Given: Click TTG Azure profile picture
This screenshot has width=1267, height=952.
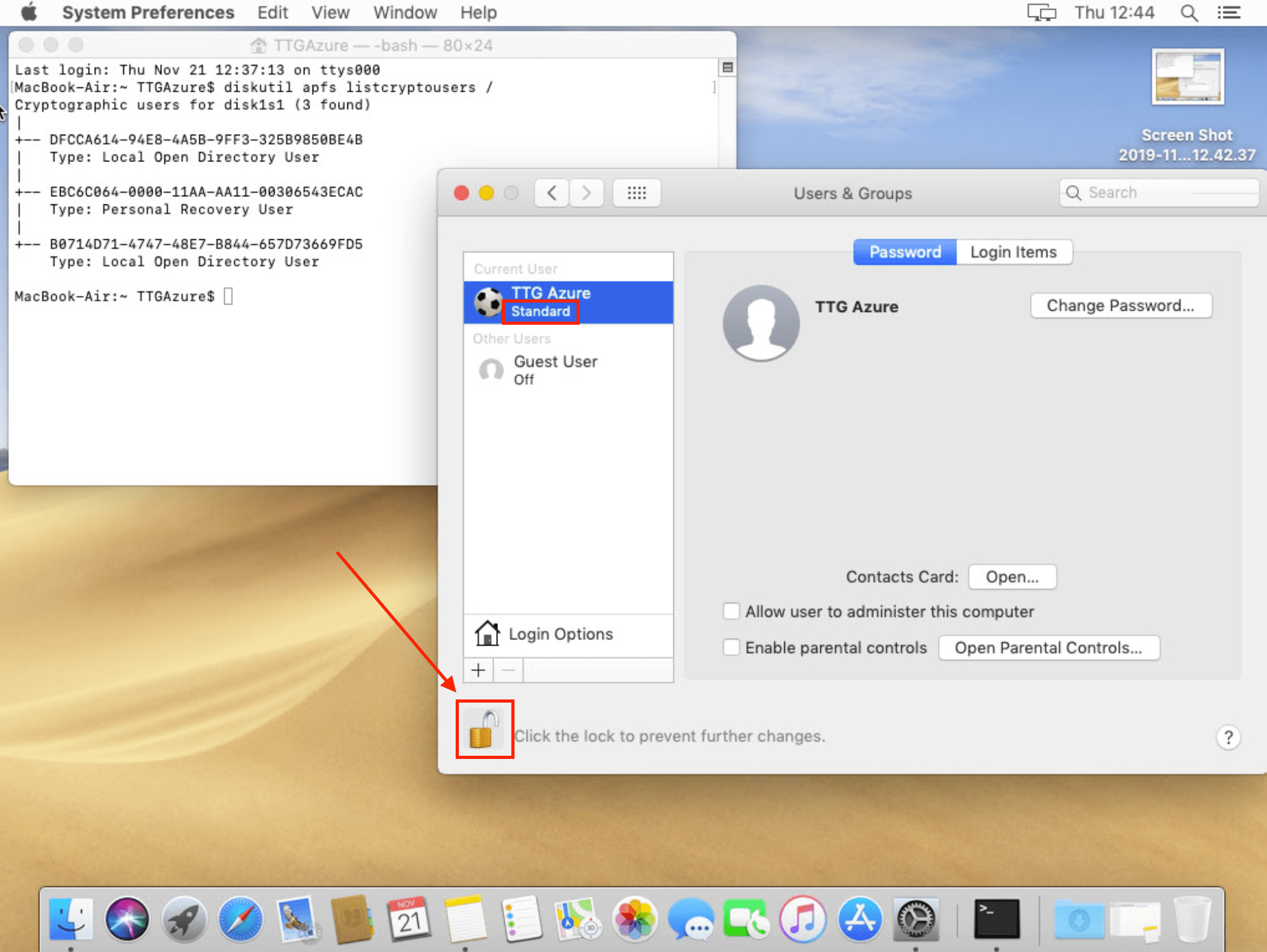Looking at the screenshot, I should click(x=761, y=322).
